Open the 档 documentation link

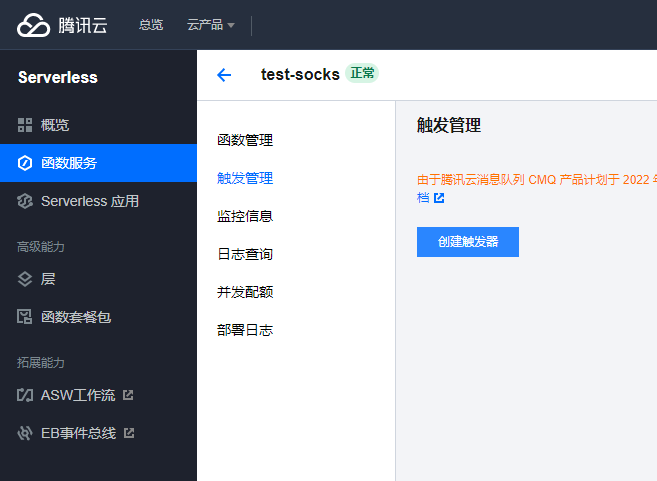tap(423, 198)
